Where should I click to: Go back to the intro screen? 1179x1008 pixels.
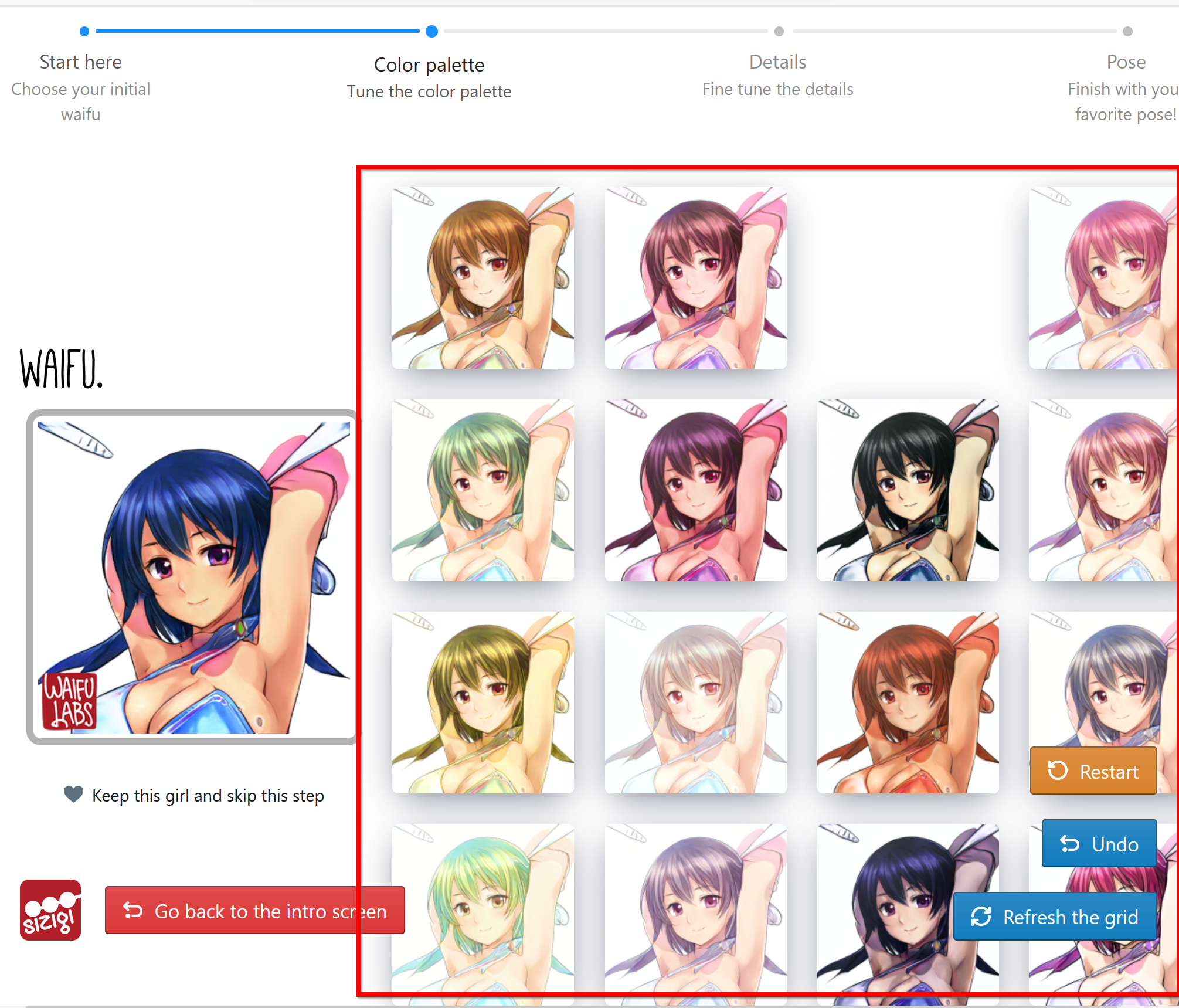point(255,910)
